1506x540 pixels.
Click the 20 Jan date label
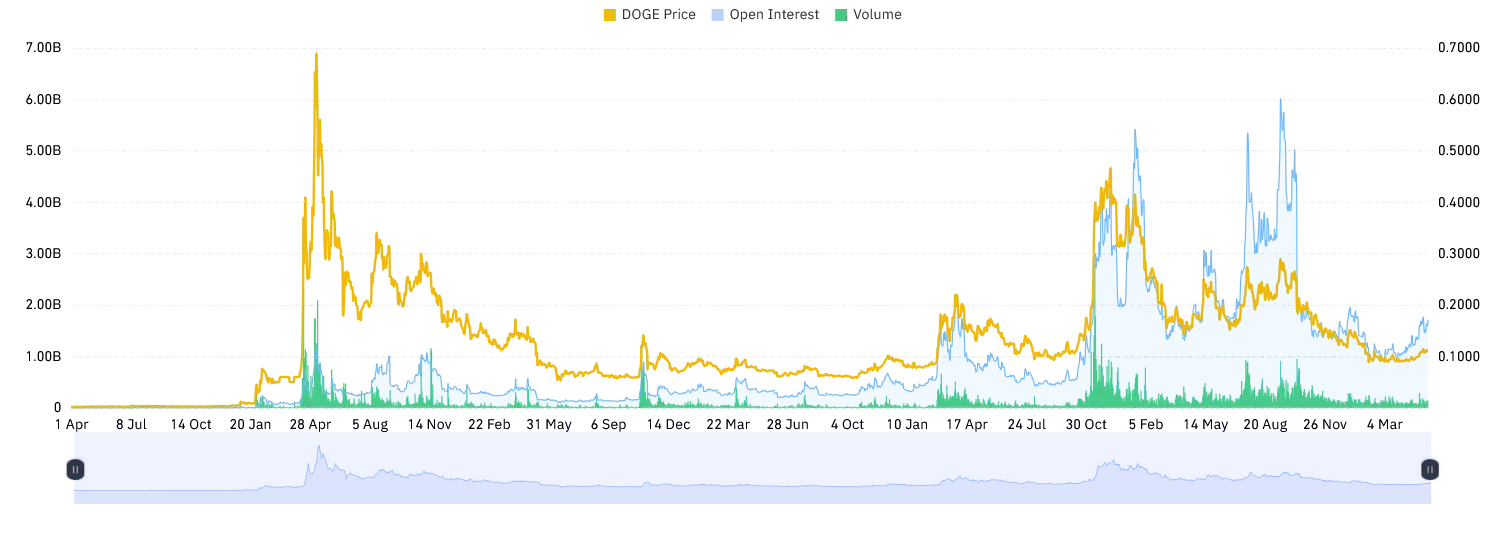pyautogui.click(x=251, y=424)
